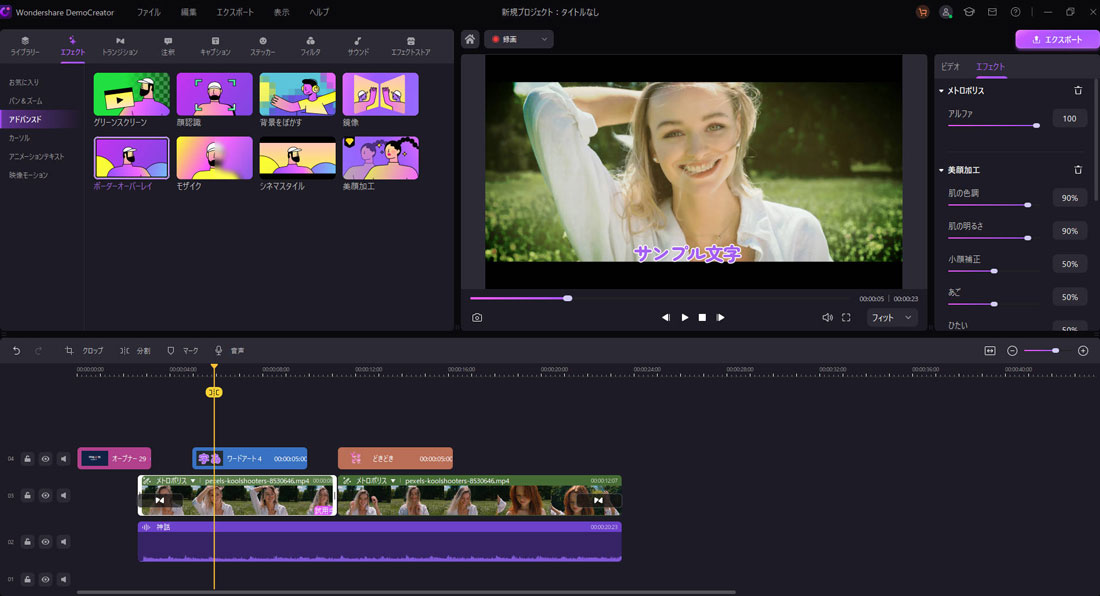The width and height of the screenshot is (1100, 596).
Task: Select the ワードアート 4 clip on timeline
Action: pyautogui.click(x=250, y=459)
